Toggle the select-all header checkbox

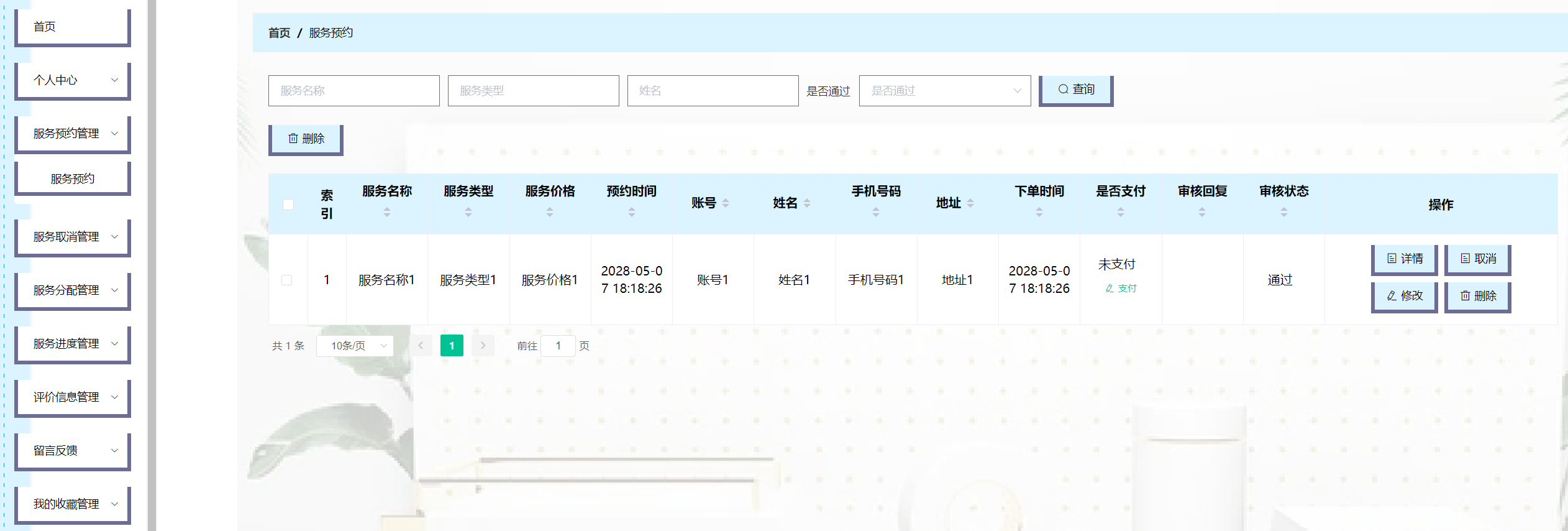click(288, 205)
